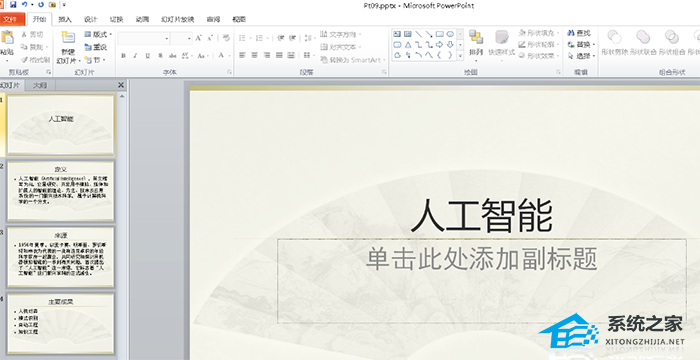Switch to the 切换 Transitions tab
Image resolution: width=700 pixels, height=360 pixels.
tap(117, 19)
